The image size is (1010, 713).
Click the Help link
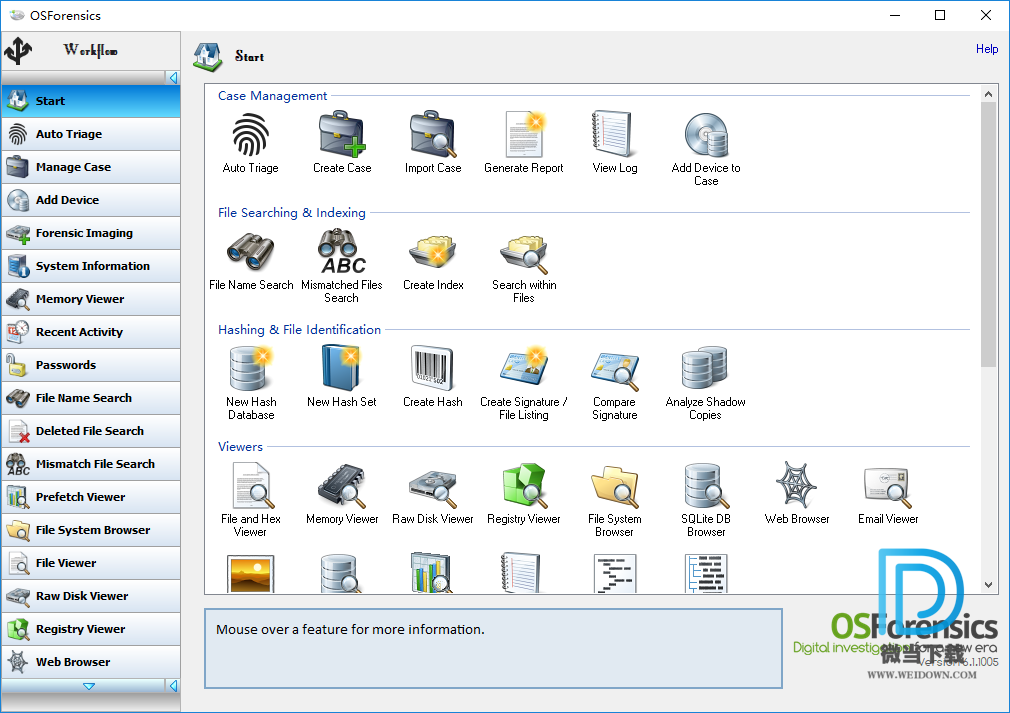[x=987, y=49]
